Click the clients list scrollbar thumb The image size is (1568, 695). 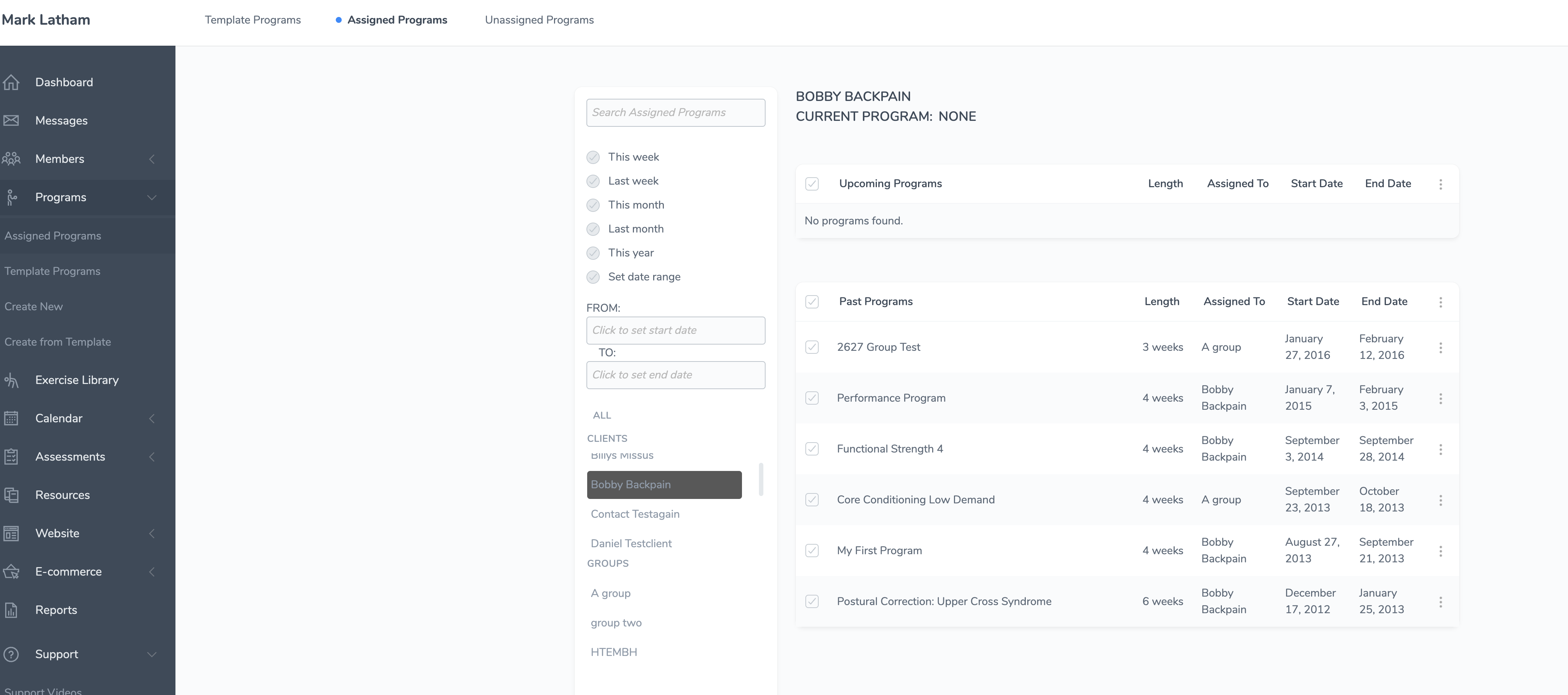(761, 479)
